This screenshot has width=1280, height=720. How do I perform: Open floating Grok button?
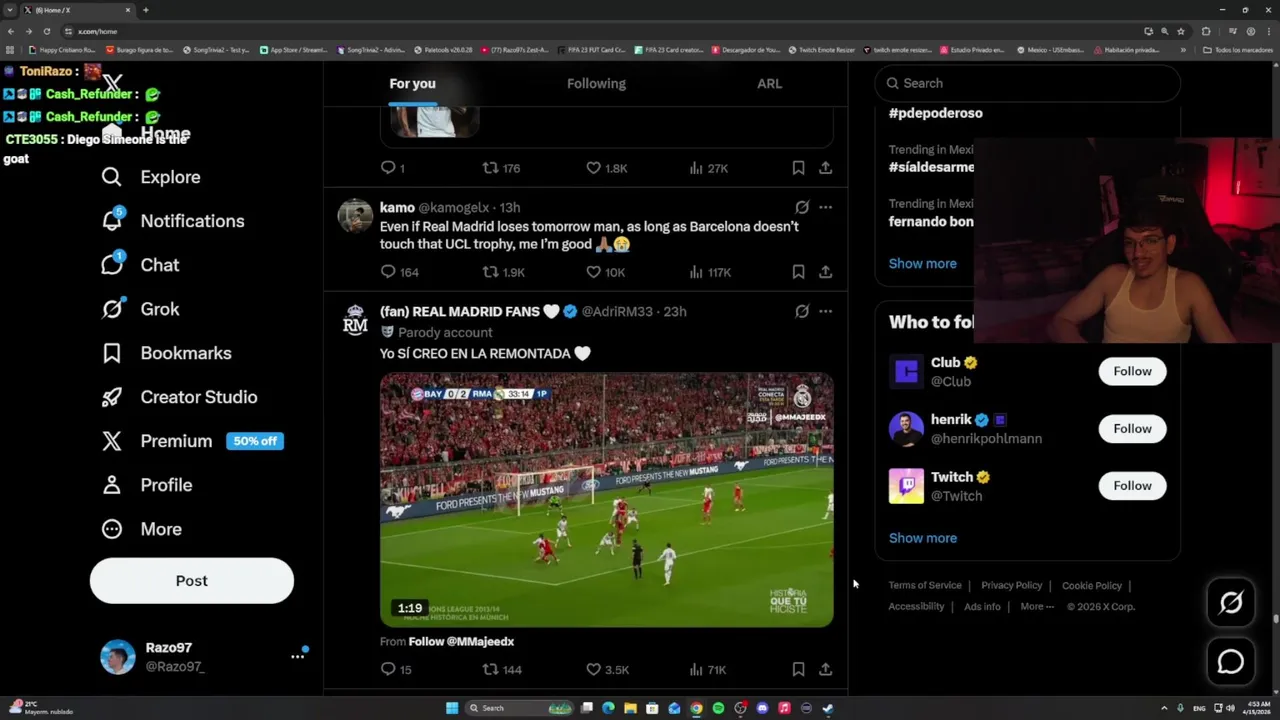coord(1231,602)
